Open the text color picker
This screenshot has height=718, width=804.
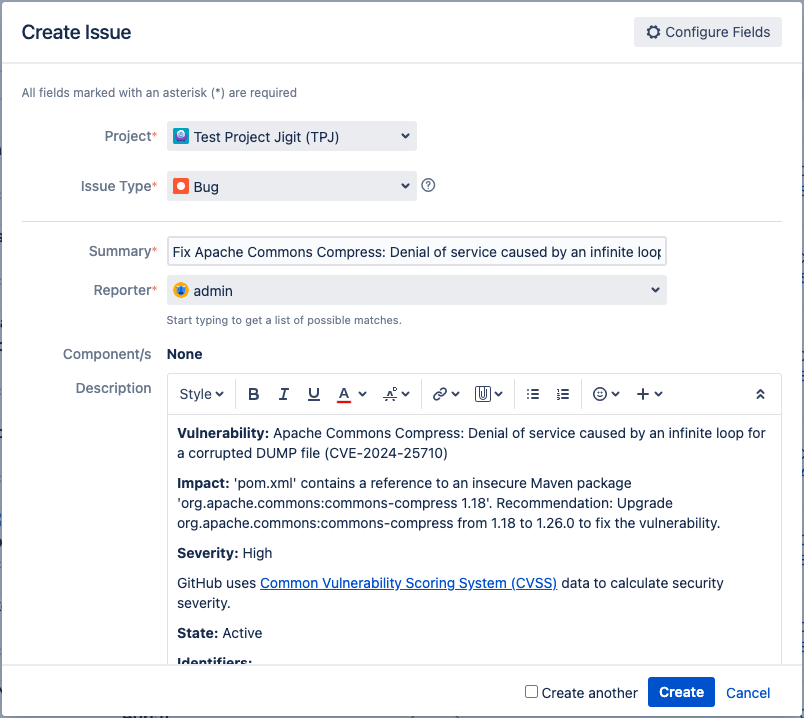[351, 394]
